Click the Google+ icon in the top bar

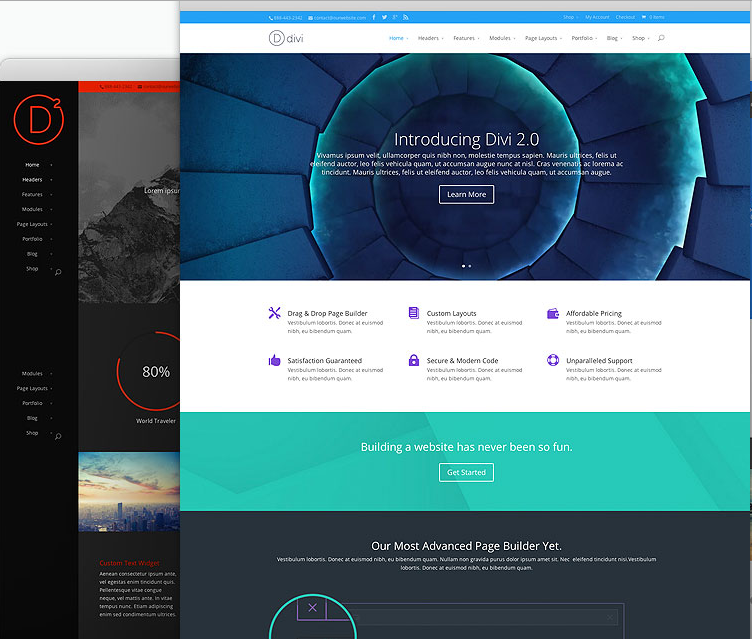click(395, 17)
